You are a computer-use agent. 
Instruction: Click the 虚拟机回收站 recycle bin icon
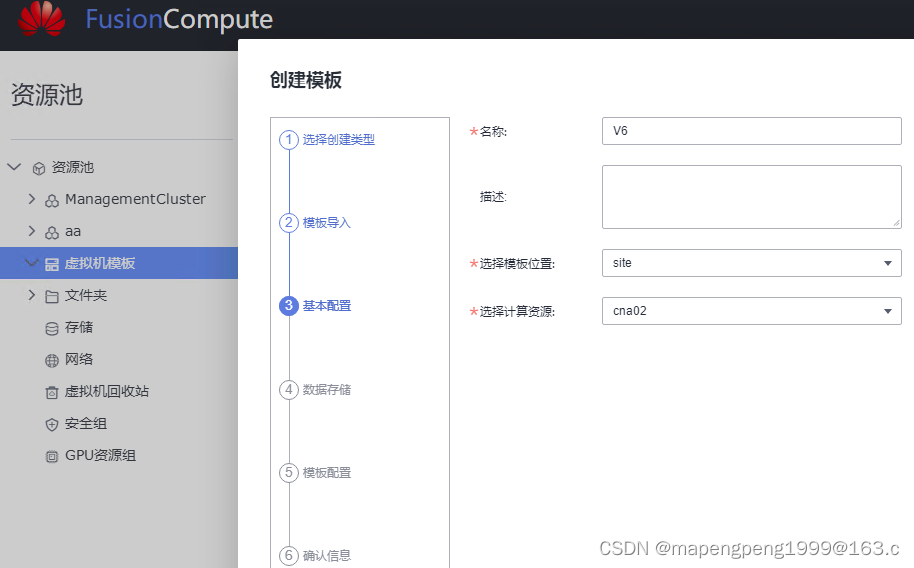click(x=52, y=392)
